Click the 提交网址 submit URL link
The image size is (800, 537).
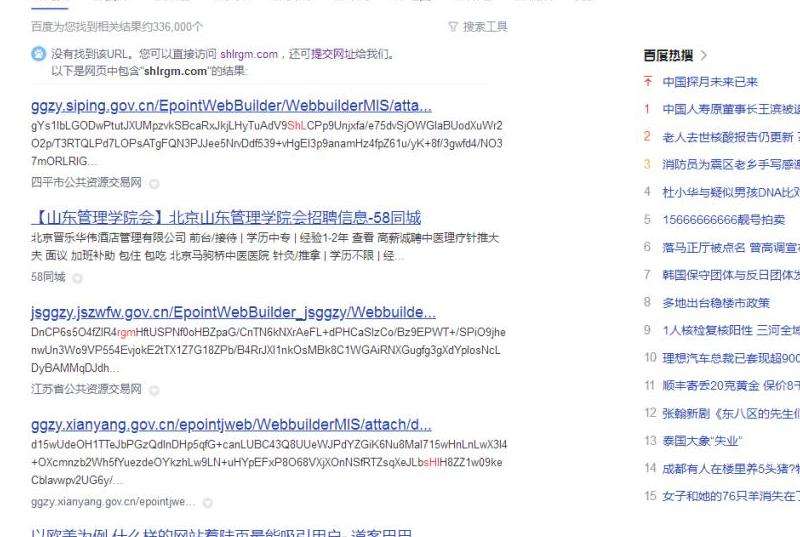(334, 54)
